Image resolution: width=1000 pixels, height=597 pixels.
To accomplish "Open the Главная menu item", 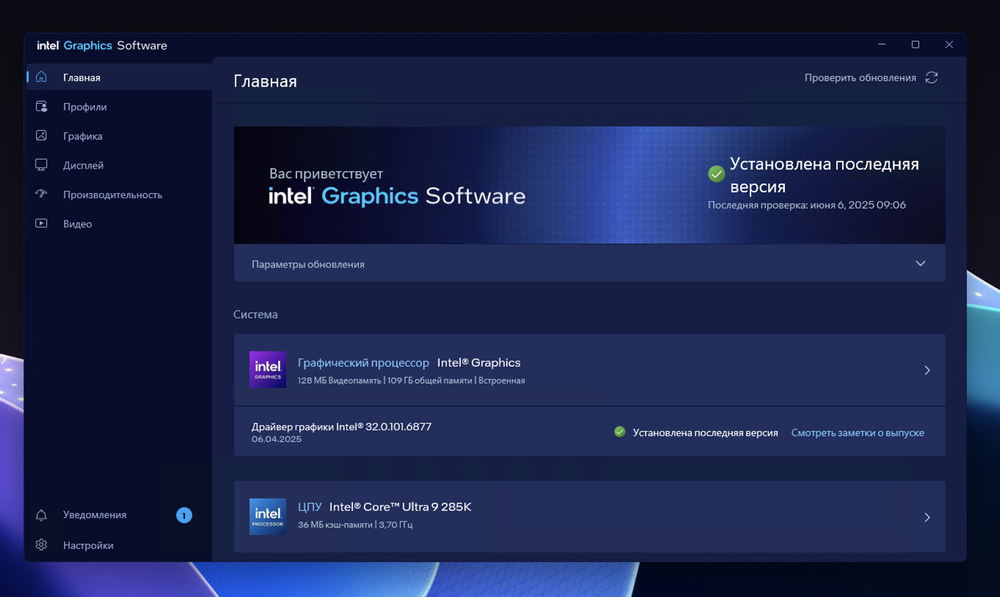I will click(x=119, y=77).
